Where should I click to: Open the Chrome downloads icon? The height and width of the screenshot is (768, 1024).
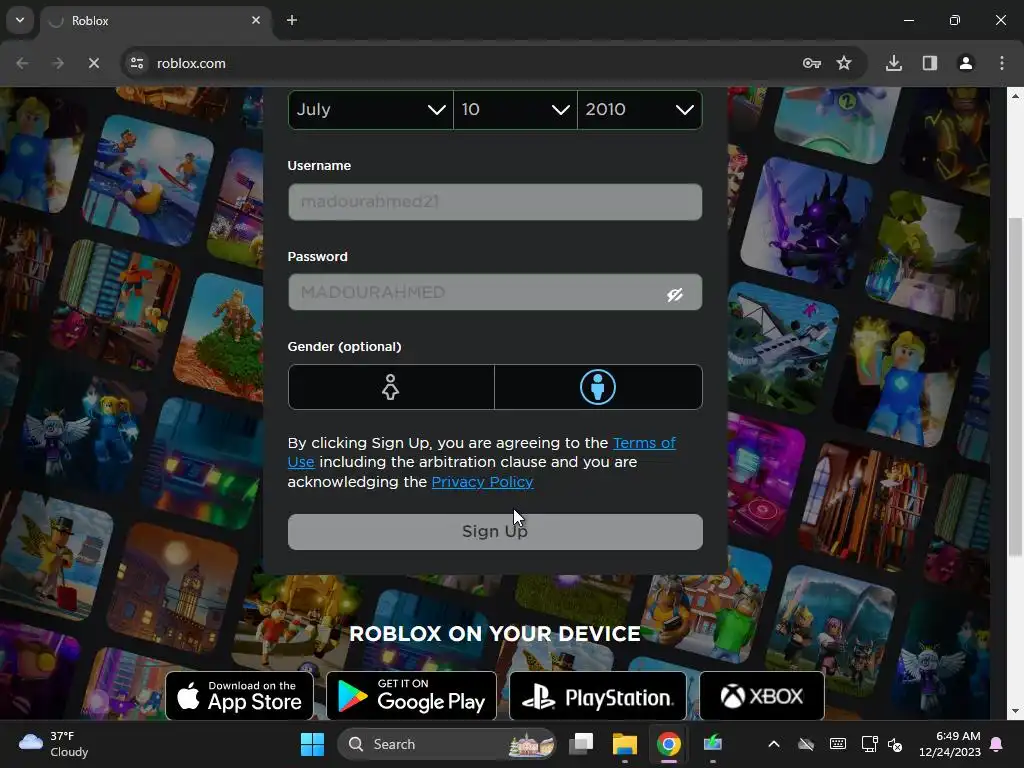tap(894, 63)
